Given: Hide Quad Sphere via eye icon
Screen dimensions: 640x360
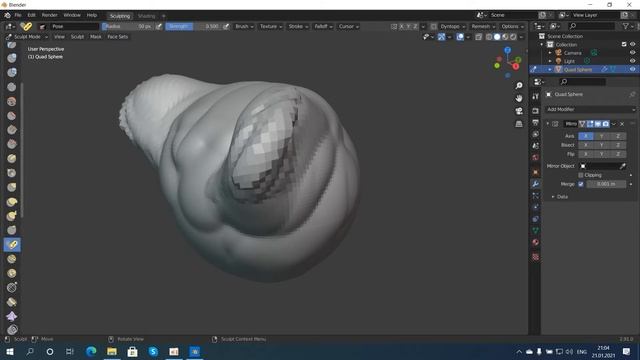Looking at the screenshot, I should [x=632, y=69].
